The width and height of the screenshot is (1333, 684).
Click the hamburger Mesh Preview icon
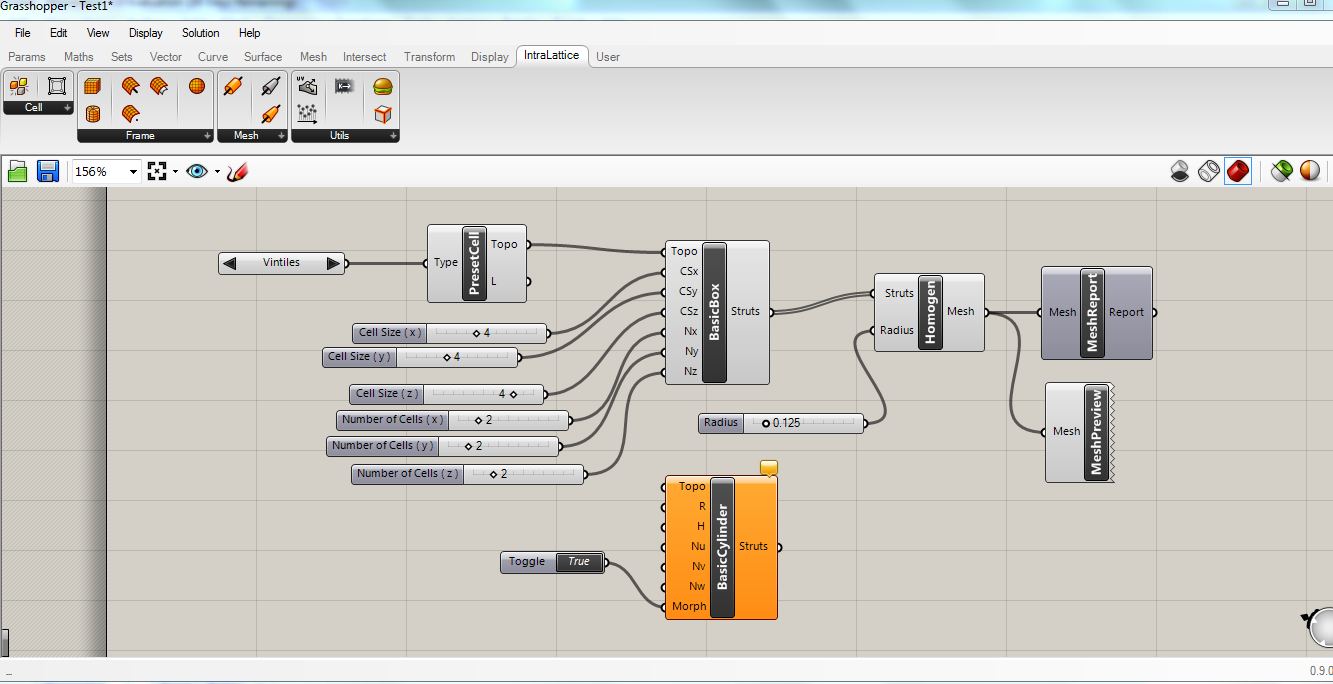click(x=382, y=87)
